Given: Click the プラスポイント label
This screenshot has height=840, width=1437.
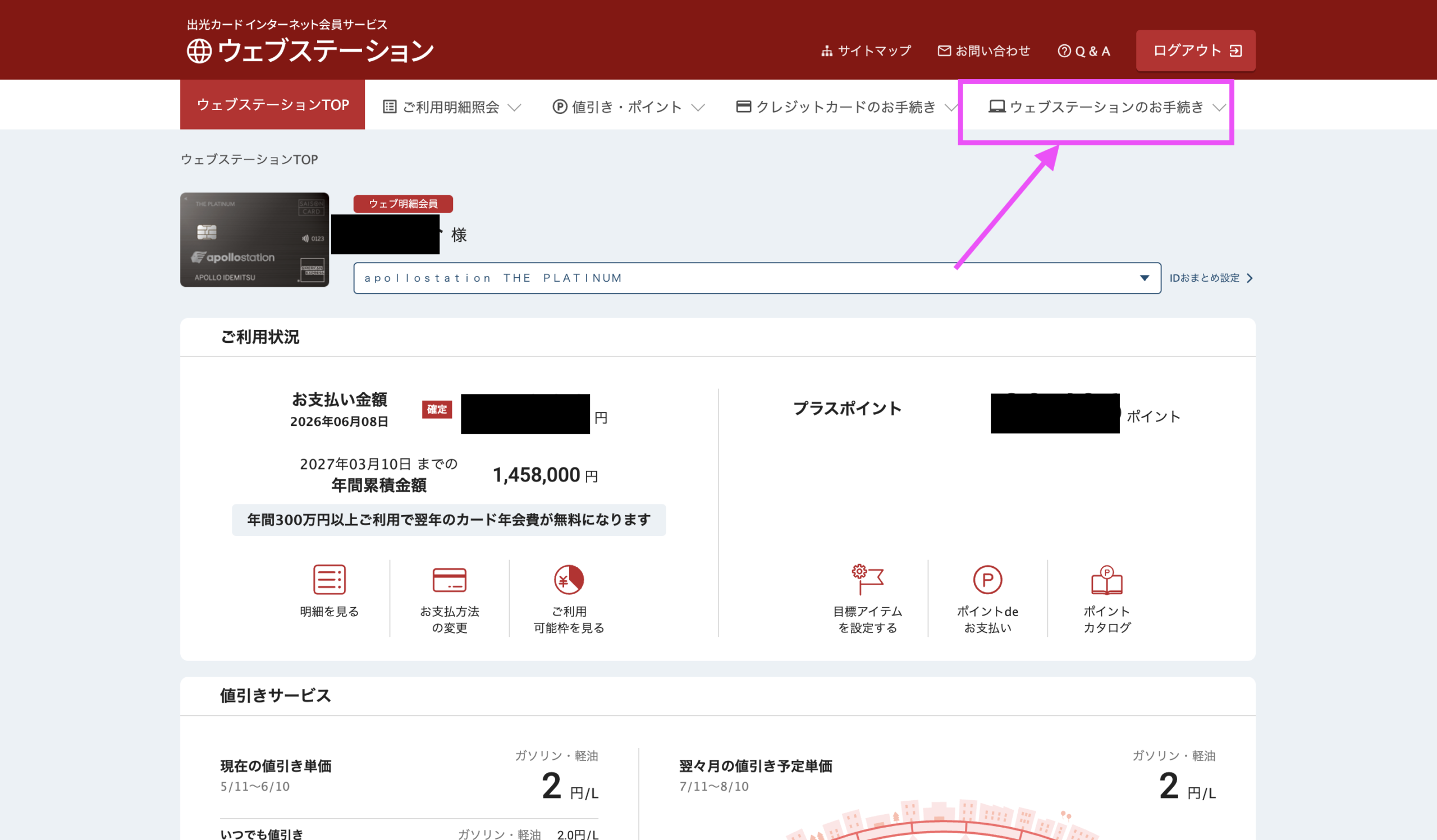Looking at the screenshot, I should pos(848,408).
